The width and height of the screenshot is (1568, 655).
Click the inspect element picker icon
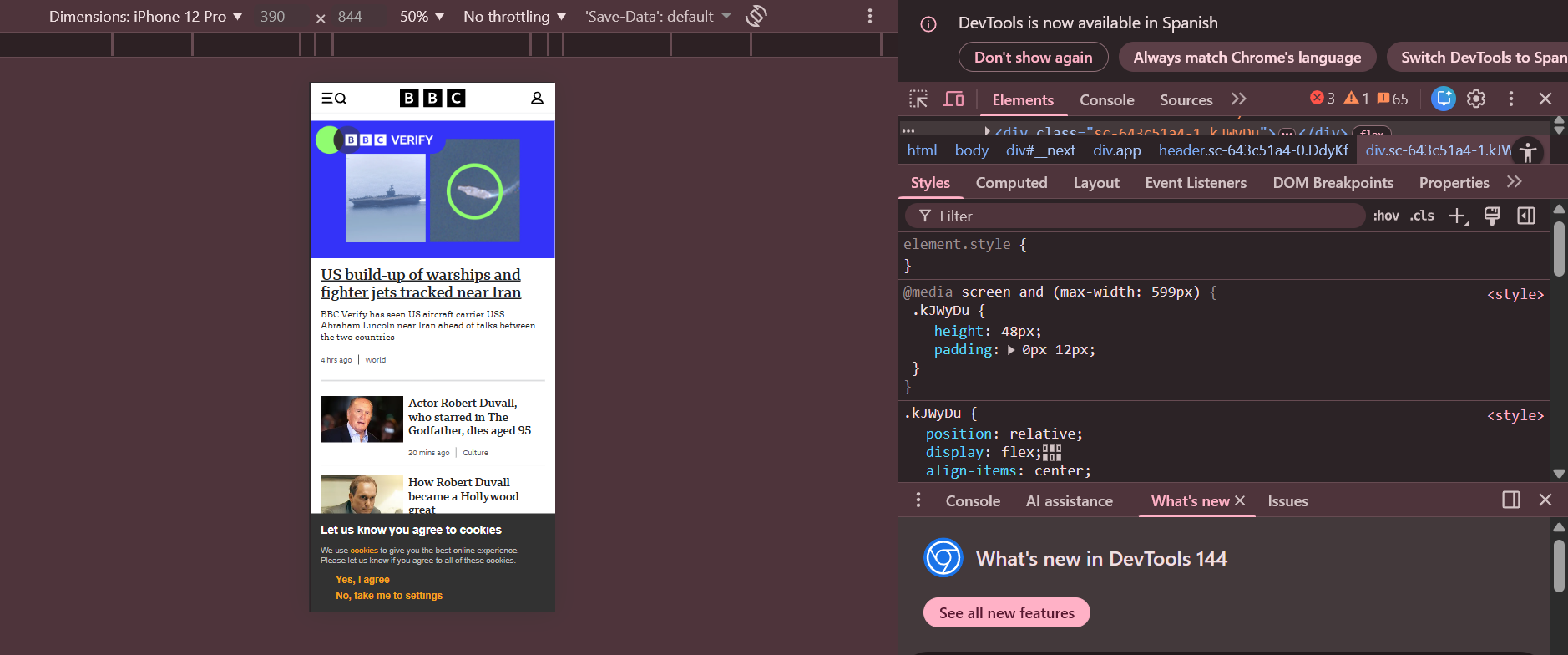pyautogui.click(x=918, y=99)
